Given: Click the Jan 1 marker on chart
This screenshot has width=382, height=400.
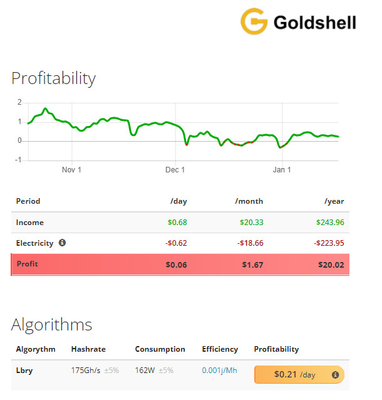Looking at the screenshot, I should (x=282, y=170).
